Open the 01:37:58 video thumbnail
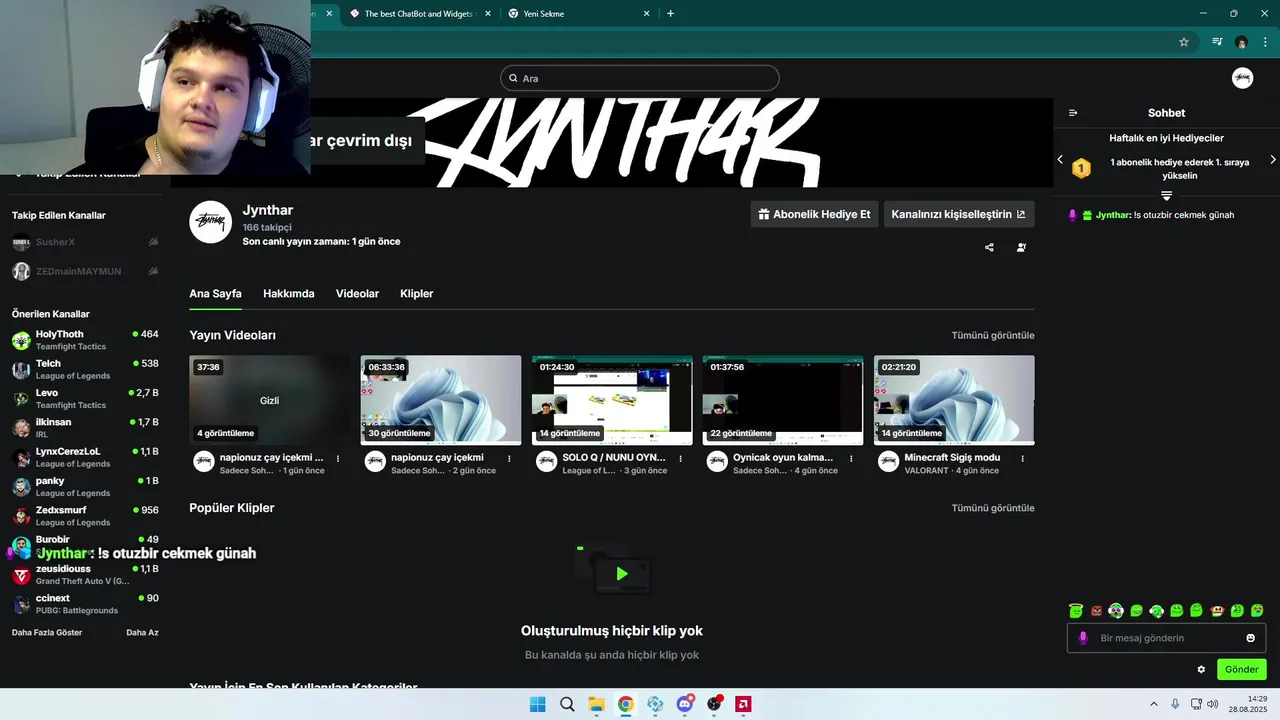 click(x=783, y=400)
